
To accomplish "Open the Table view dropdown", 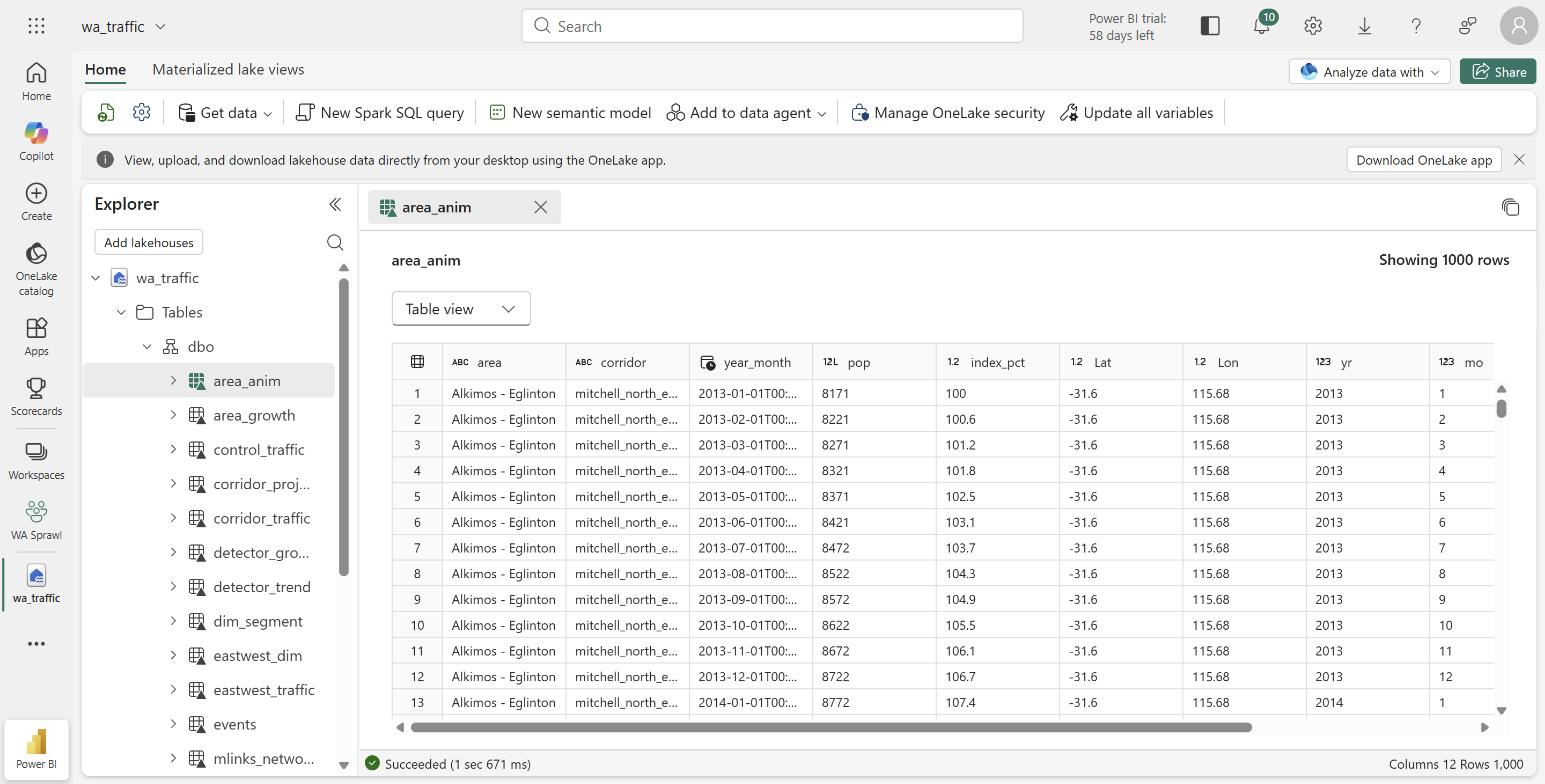I will tap(461, 309).
